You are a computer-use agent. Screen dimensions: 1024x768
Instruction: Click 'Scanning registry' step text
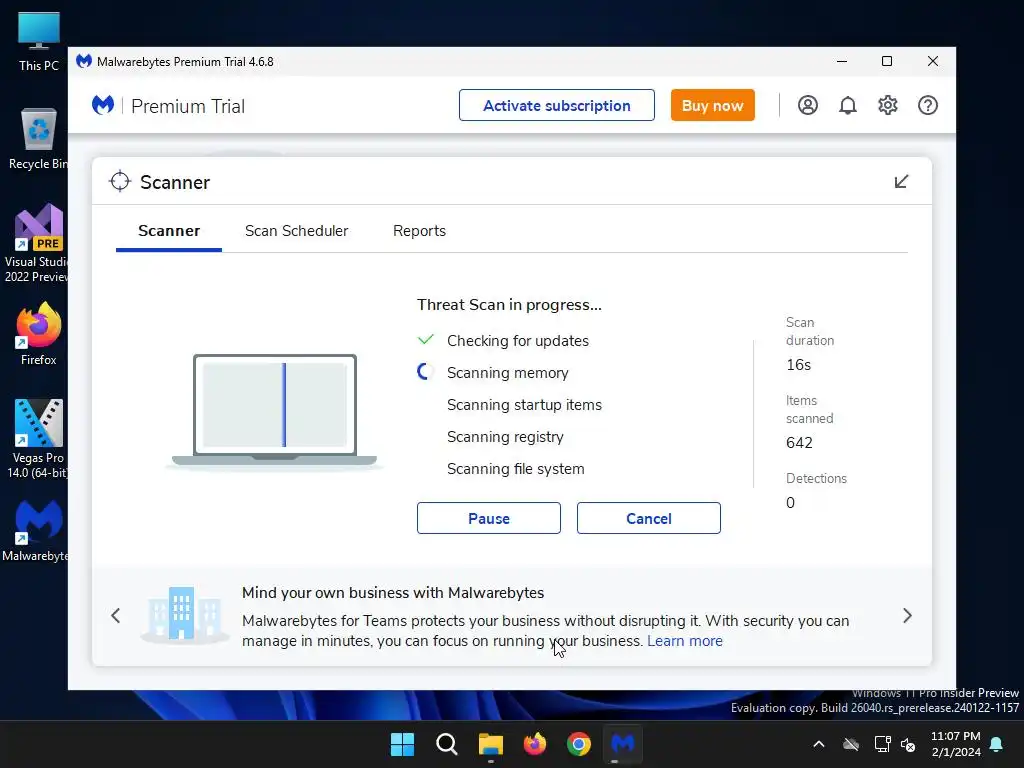pos(505,437)
